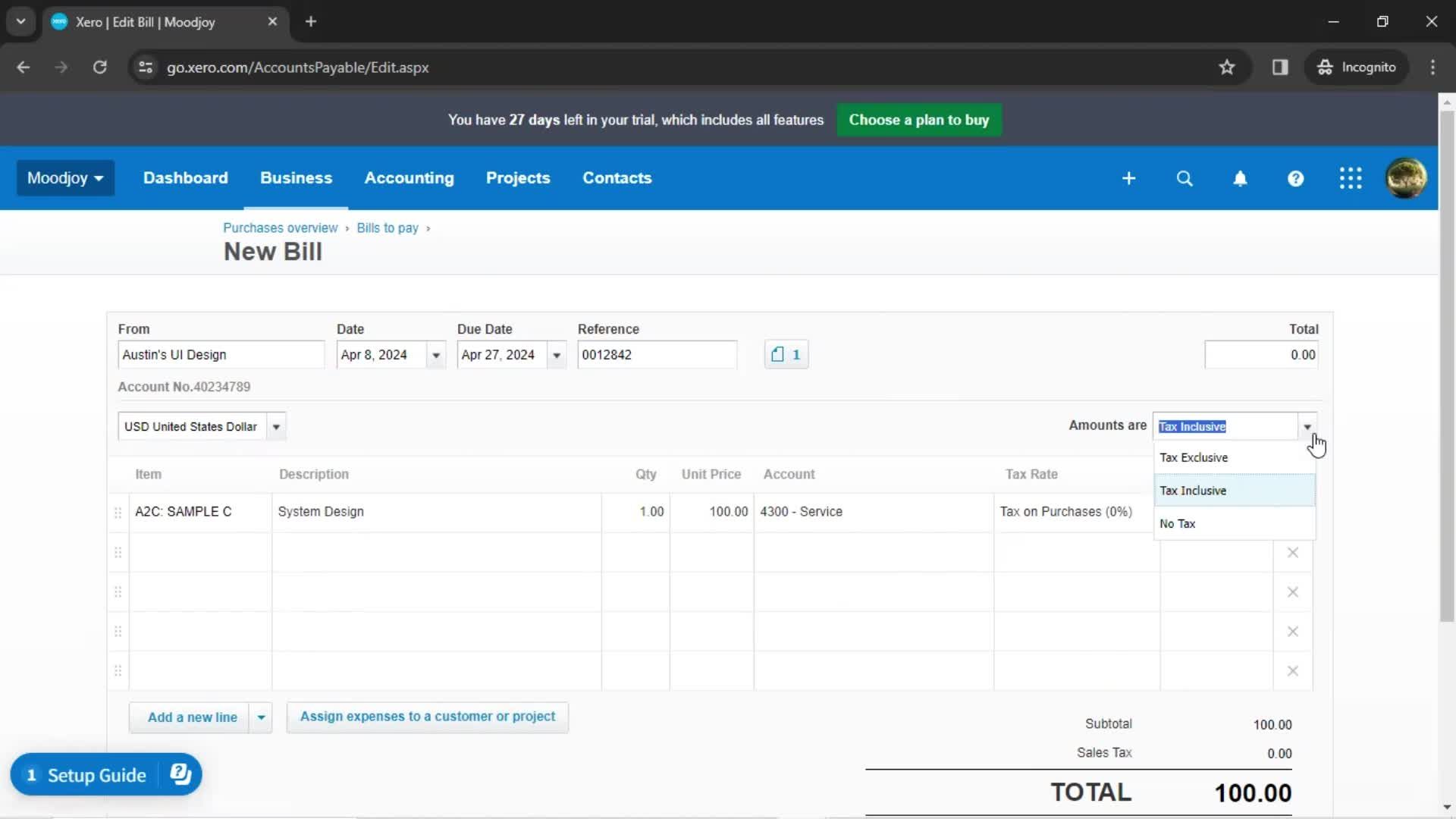Open the Business menu
This screenshot has height=819, width=1456.
point(296,178)
